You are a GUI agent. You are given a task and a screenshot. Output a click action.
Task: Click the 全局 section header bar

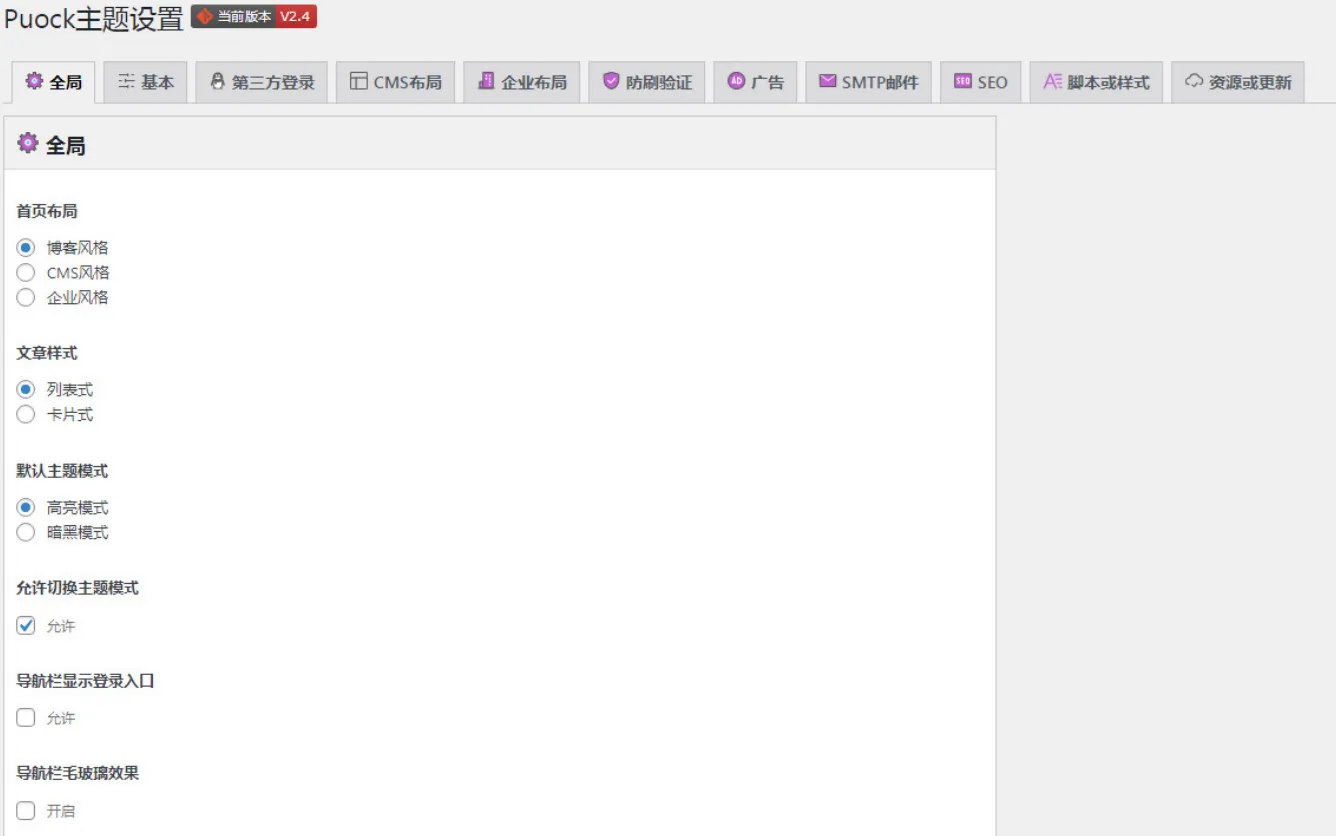coord(500,144)
